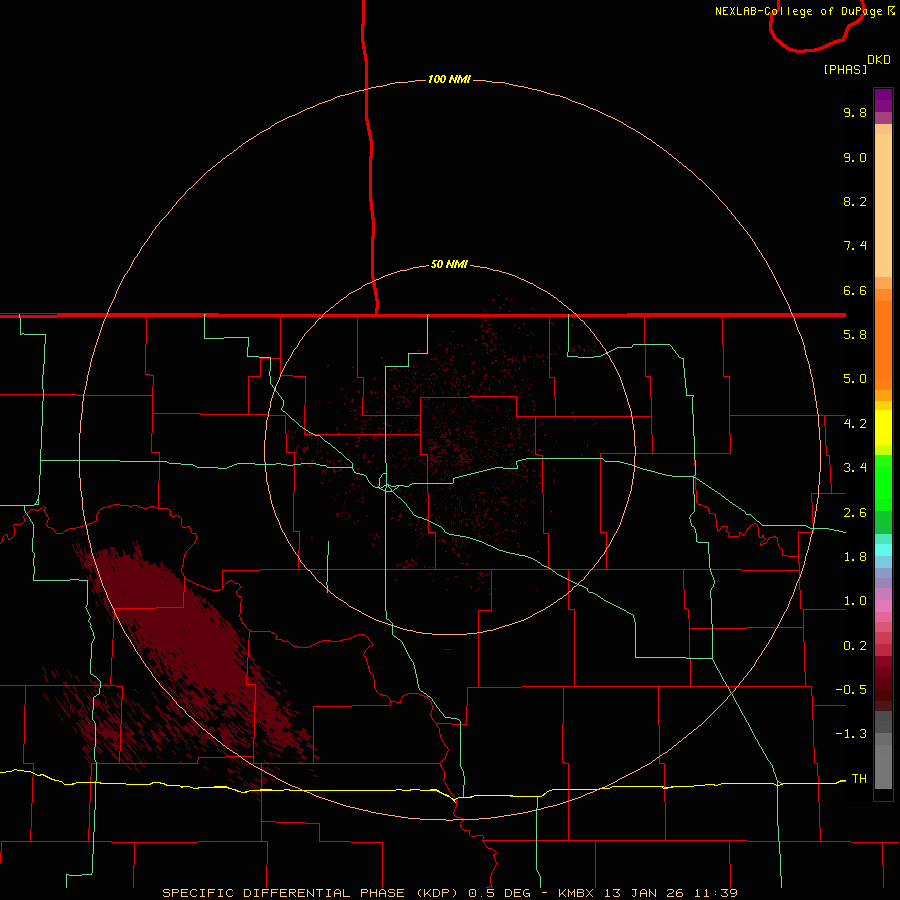Pick the cyan color bar segment
The width and height of the screenshot is (900, 900).
[x=883, y=550]
